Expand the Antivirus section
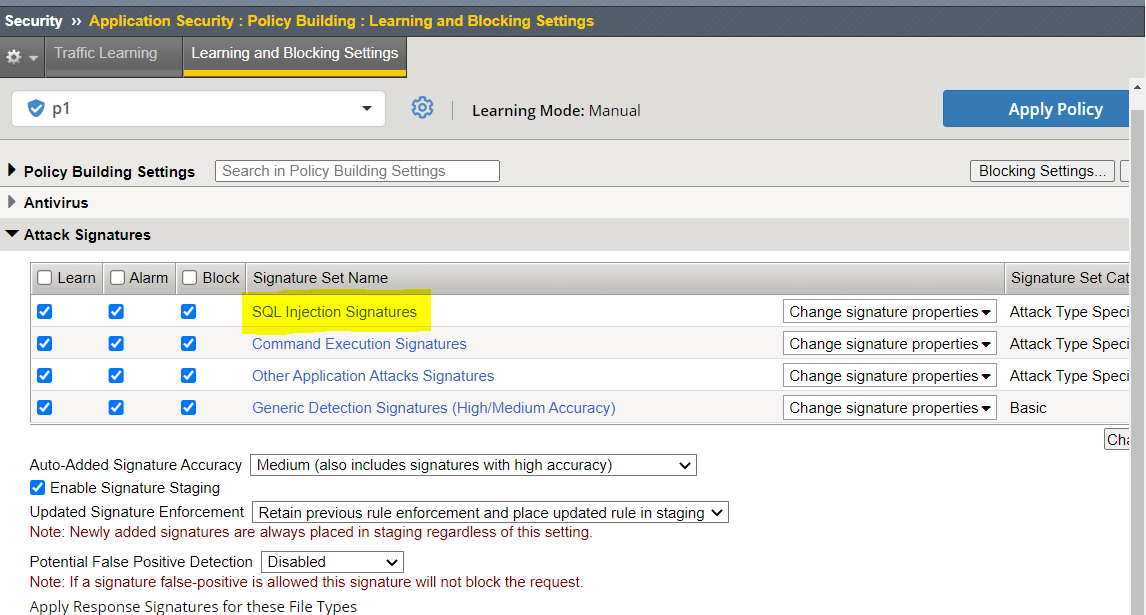1146x615 pixels. tap(12, 202)
